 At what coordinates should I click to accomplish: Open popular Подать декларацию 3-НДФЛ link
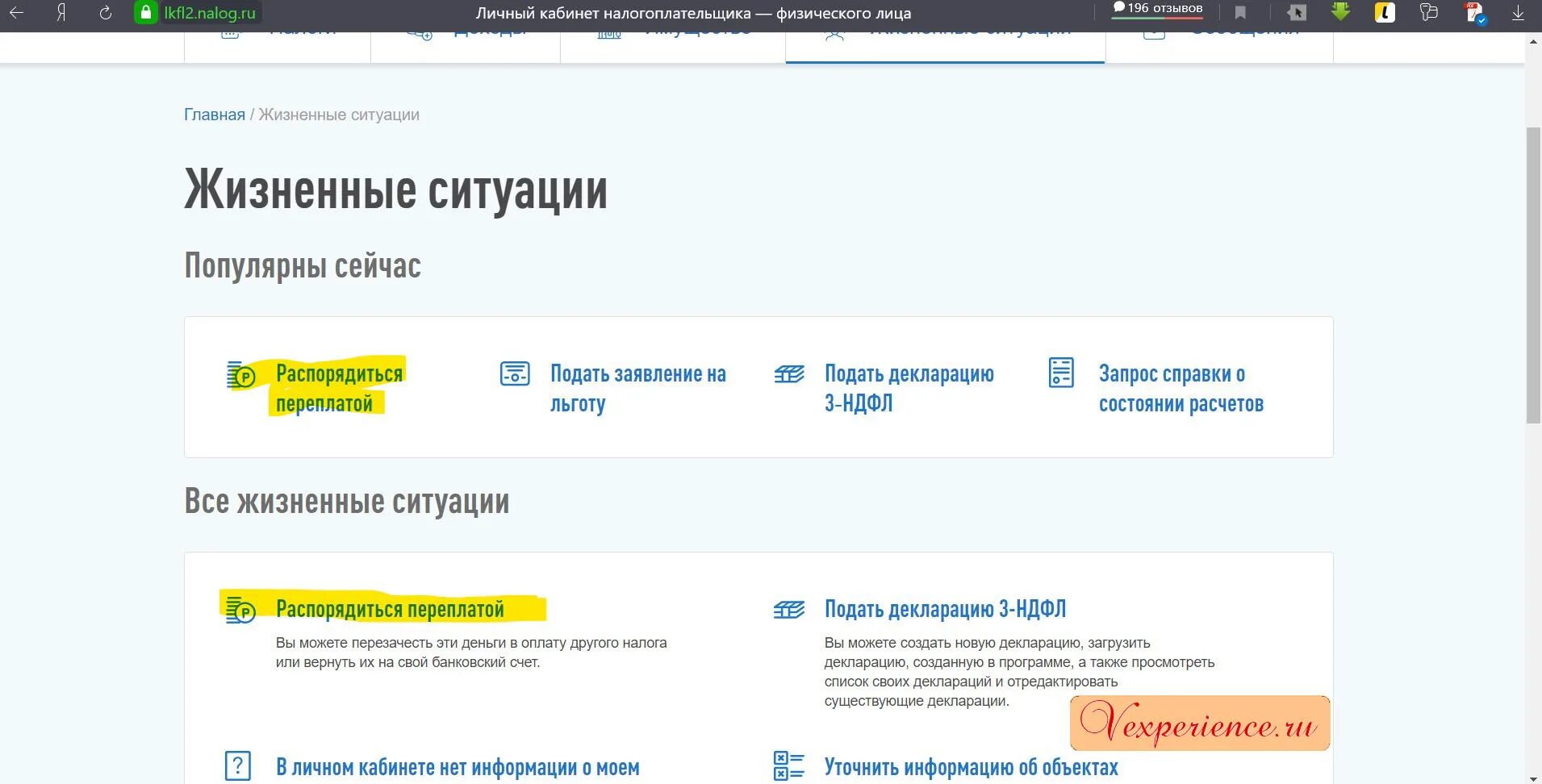tap(909, 388)
